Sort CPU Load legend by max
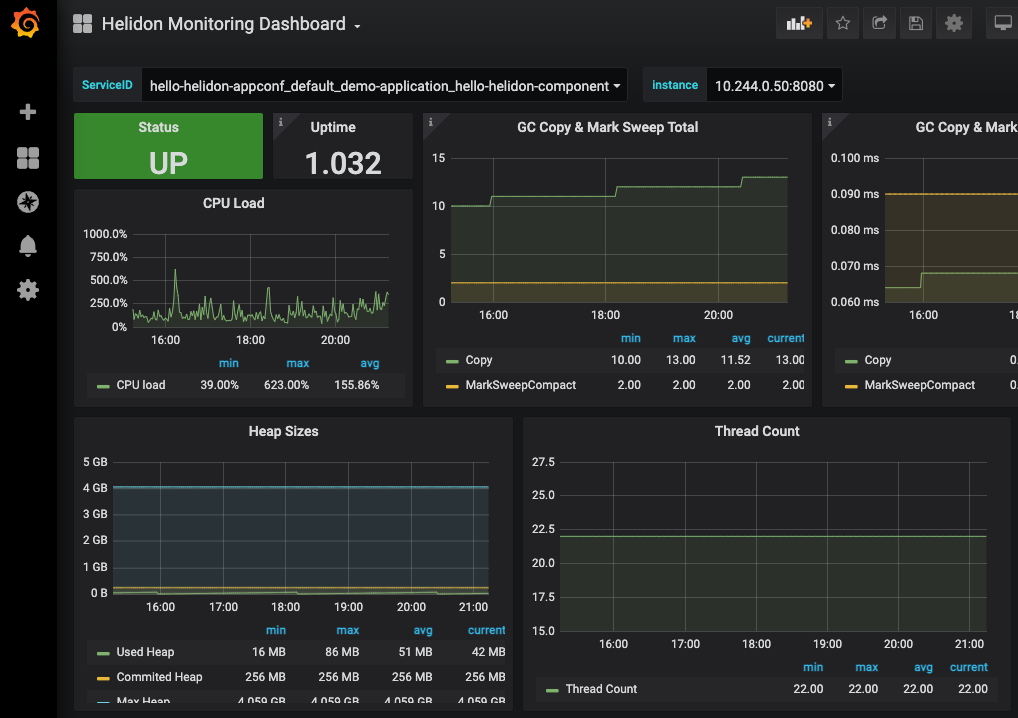 [297, 364]
